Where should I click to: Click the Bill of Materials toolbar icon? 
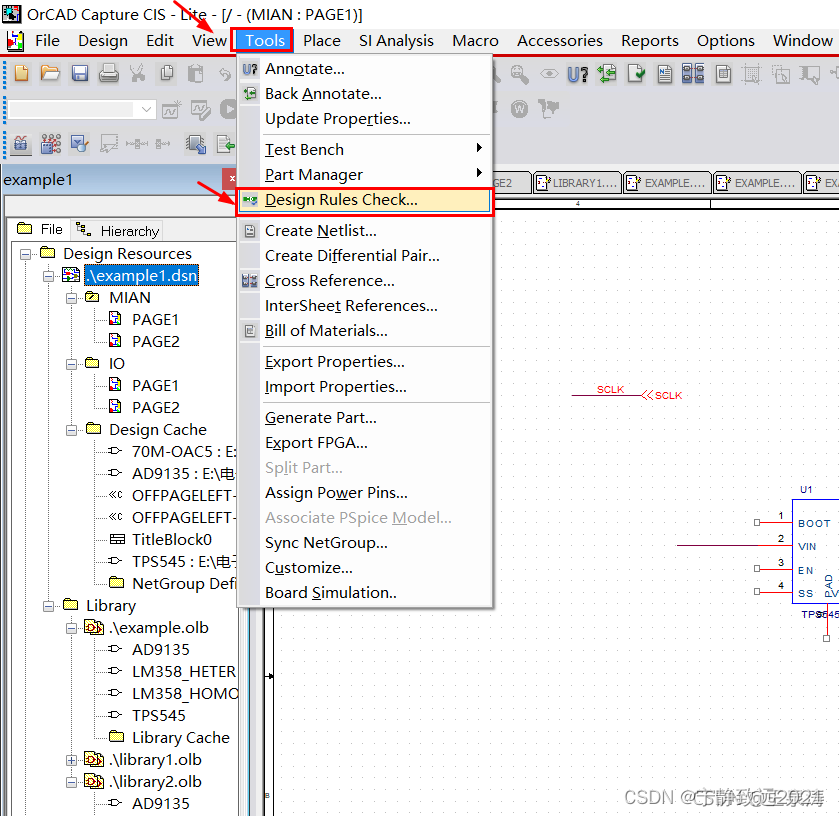pyautogui.click(x=723, y=73)
